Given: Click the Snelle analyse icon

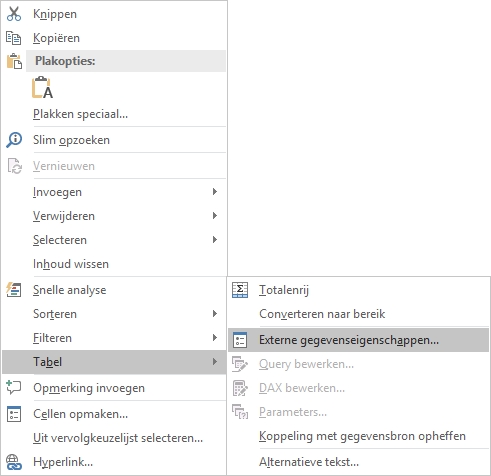Looking at the screenshot, I should point(14,290).
